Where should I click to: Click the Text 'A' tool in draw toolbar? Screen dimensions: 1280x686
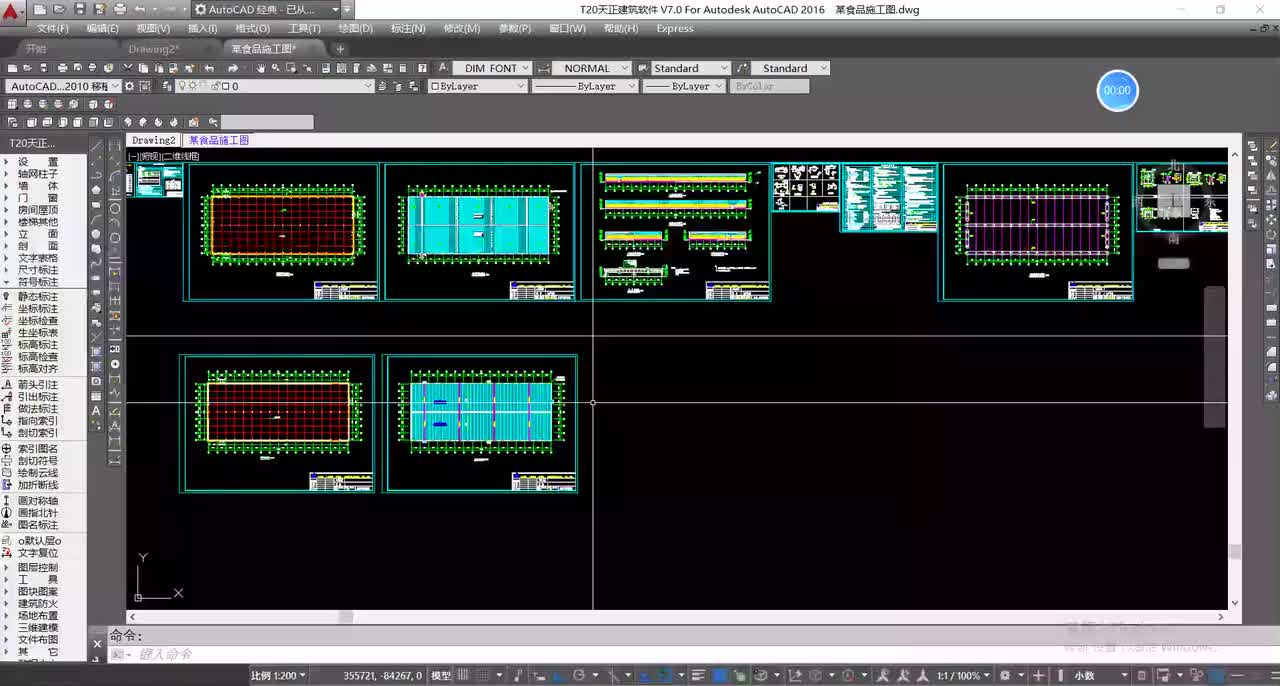pyautogui.click(x=96, y=411)
